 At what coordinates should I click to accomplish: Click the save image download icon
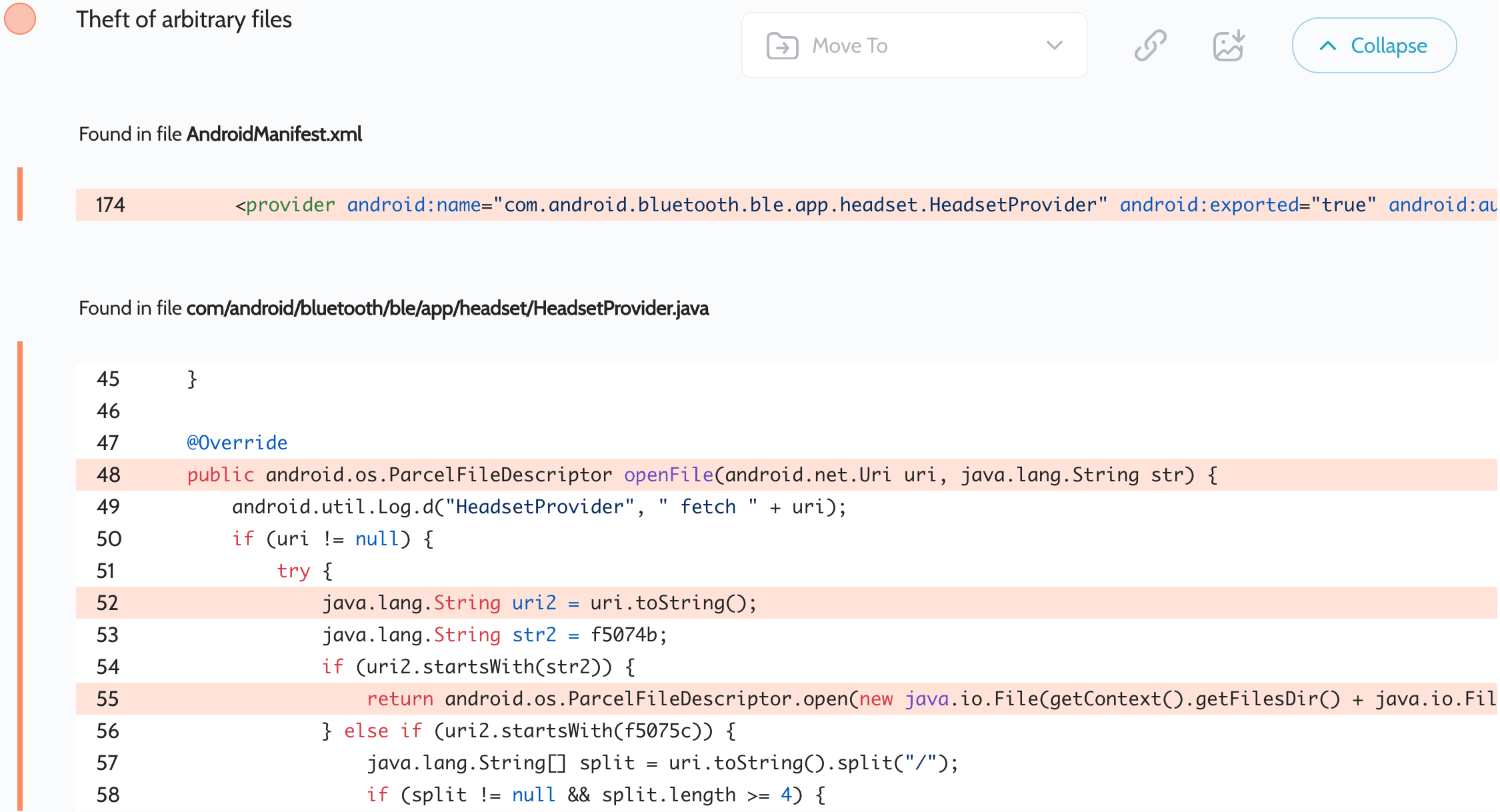[1228, 45]
